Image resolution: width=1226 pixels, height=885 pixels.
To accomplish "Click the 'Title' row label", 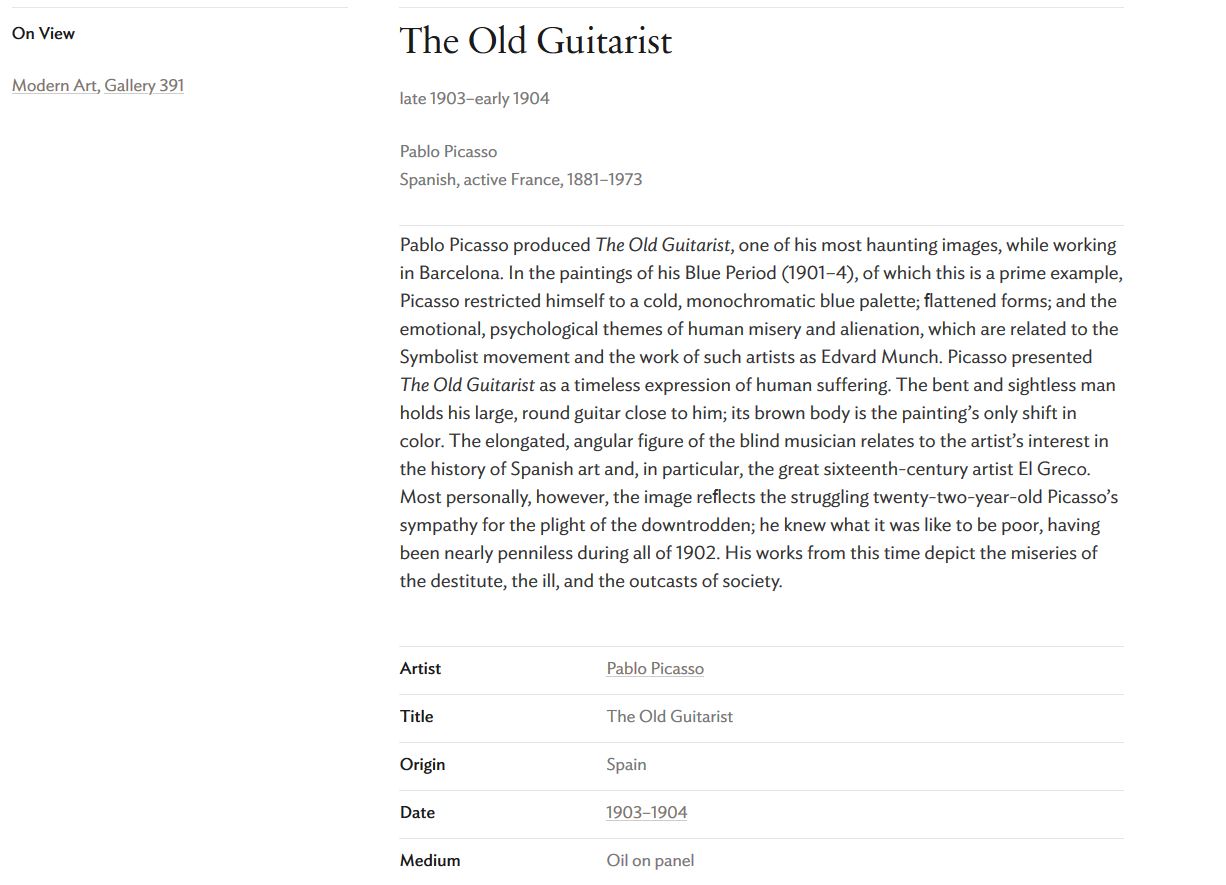I will coord(416,717).
